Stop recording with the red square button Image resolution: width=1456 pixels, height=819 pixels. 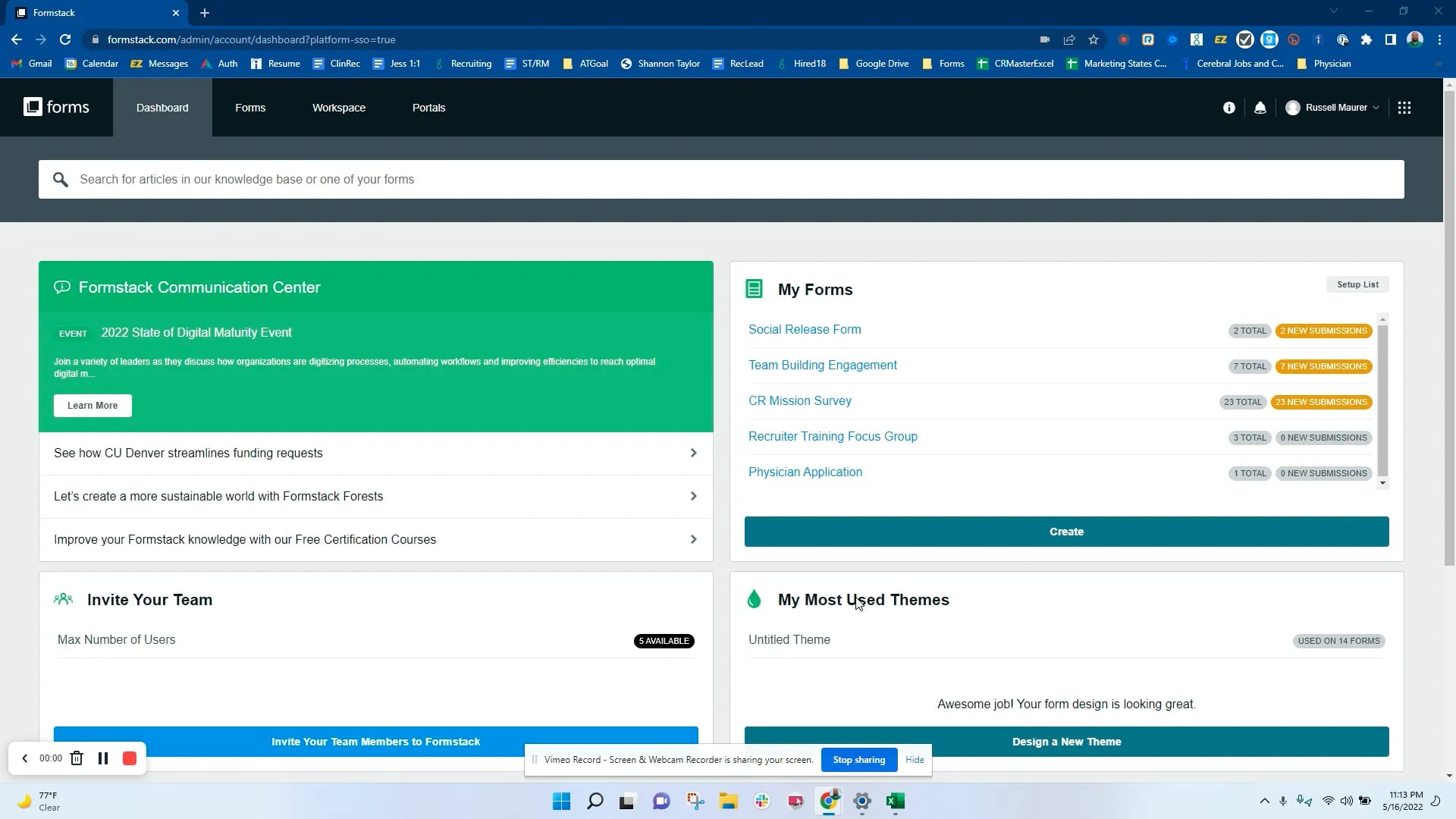pyautogui.click(x=130, y=758)
